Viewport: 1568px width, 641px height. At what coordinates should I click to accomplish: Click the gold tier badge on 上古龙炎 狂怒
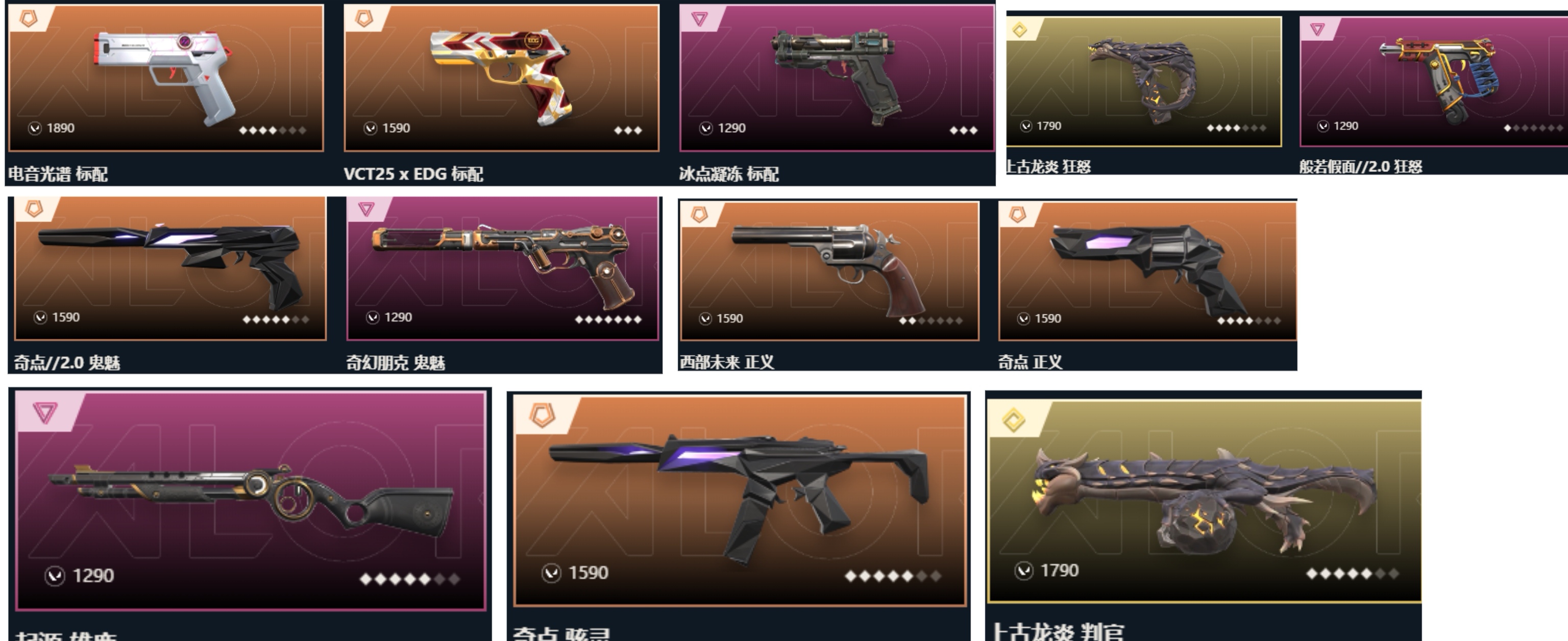pos(1020,29)
